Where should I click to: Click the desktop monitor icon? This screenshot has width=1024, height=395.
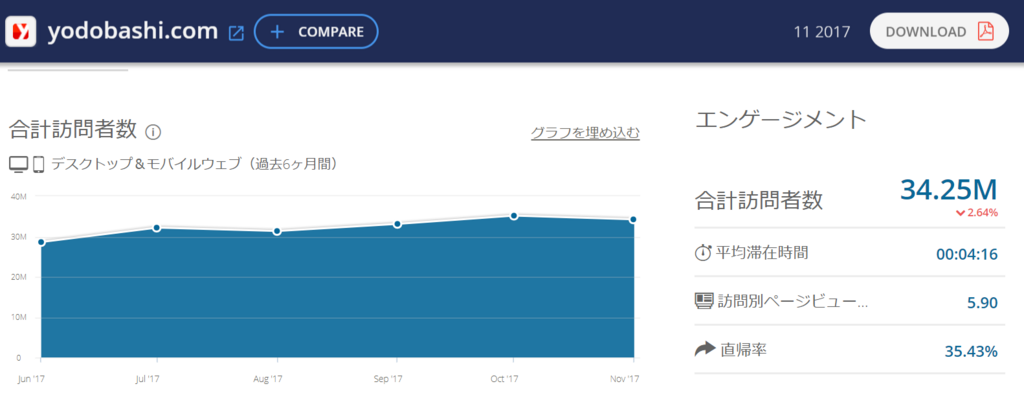tap(18, 165)
